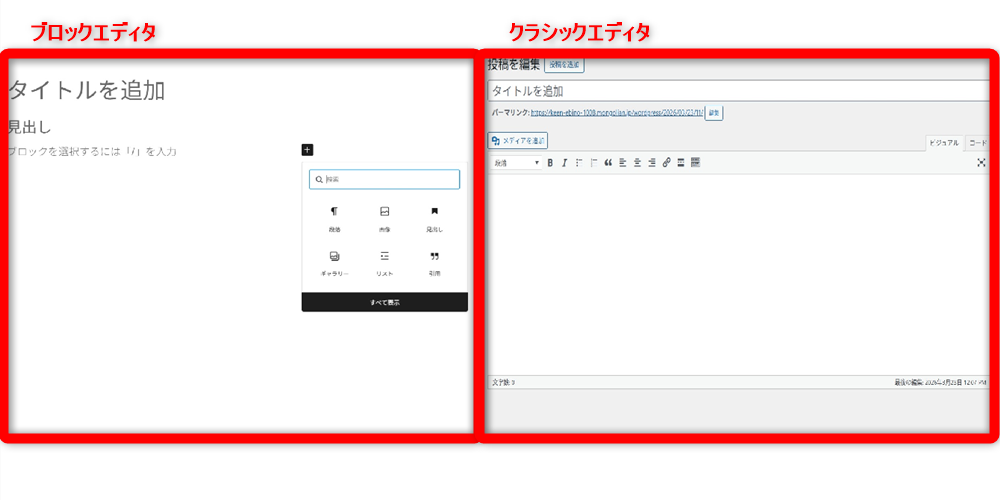Click the toolbar toggle (kitchen sink) icon
Image resolution: width=1000 pixels, height=500 pixels.
click(x=695, y=163)
